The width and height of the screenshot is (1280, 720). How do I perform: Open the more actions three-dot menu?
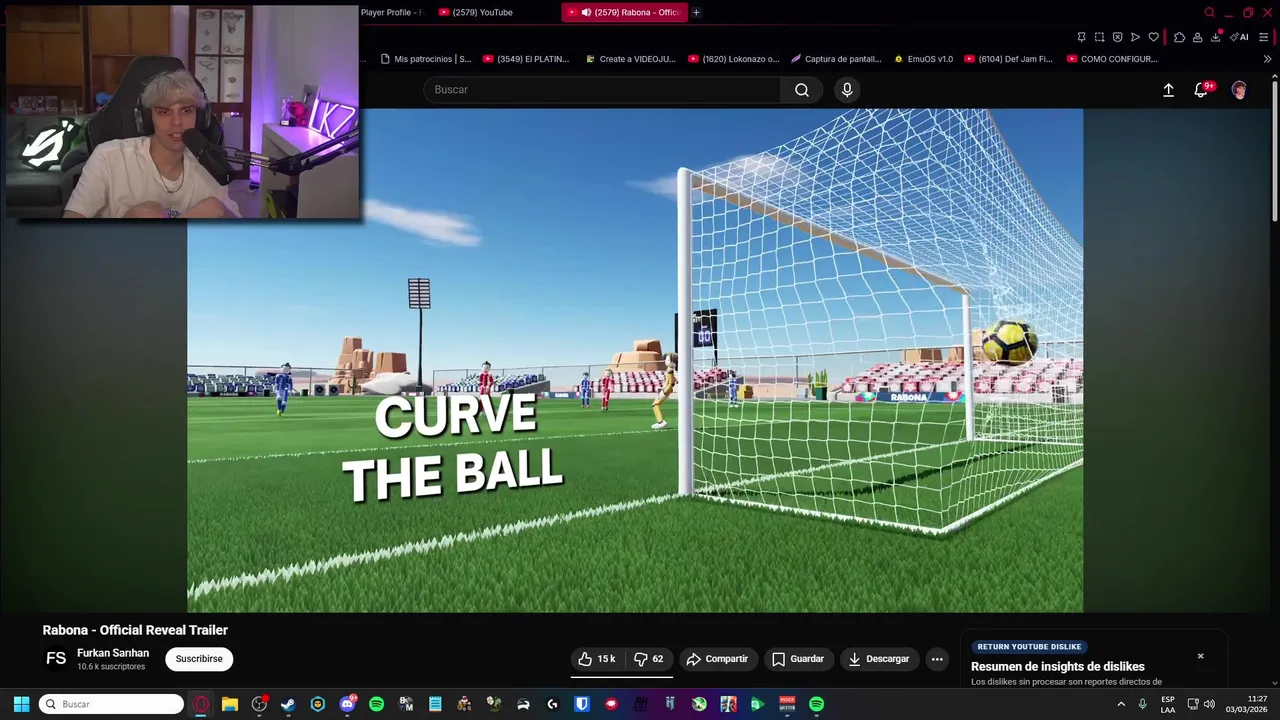click(937, 659)
